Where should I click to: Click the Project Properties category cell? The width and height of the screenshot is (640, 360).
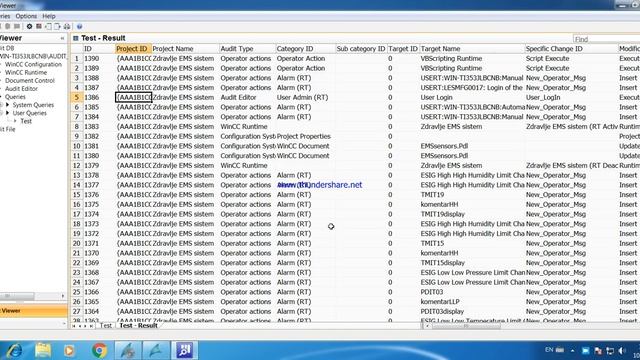pyautogui.click(x=305, y=136)
